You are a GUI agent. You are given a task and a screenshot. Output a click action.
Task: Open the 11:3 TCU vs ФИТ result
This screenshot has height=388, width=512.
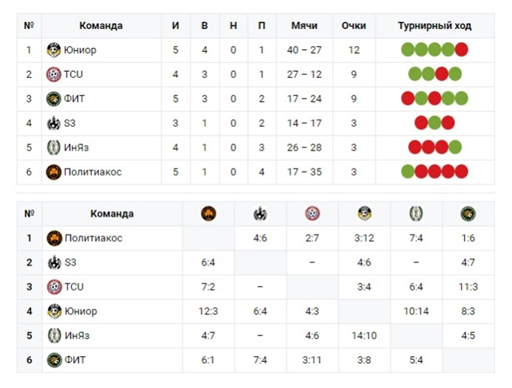click(x=468, y=287)
